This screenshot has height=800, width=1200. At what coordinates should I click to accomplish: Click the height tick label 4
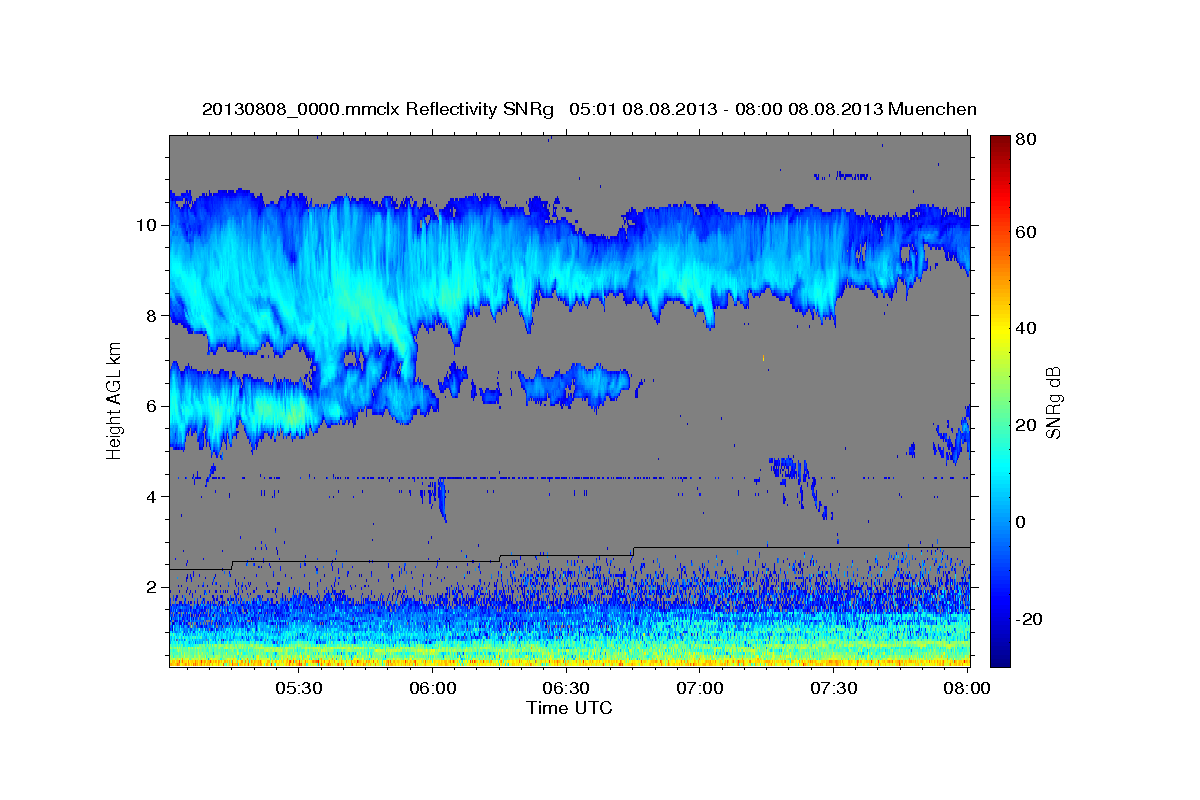[x=150, y=497]
